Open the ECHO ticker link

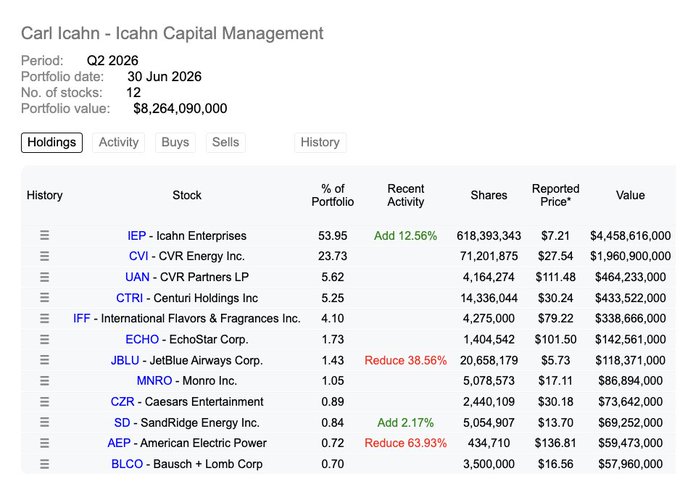coord(142,340)
